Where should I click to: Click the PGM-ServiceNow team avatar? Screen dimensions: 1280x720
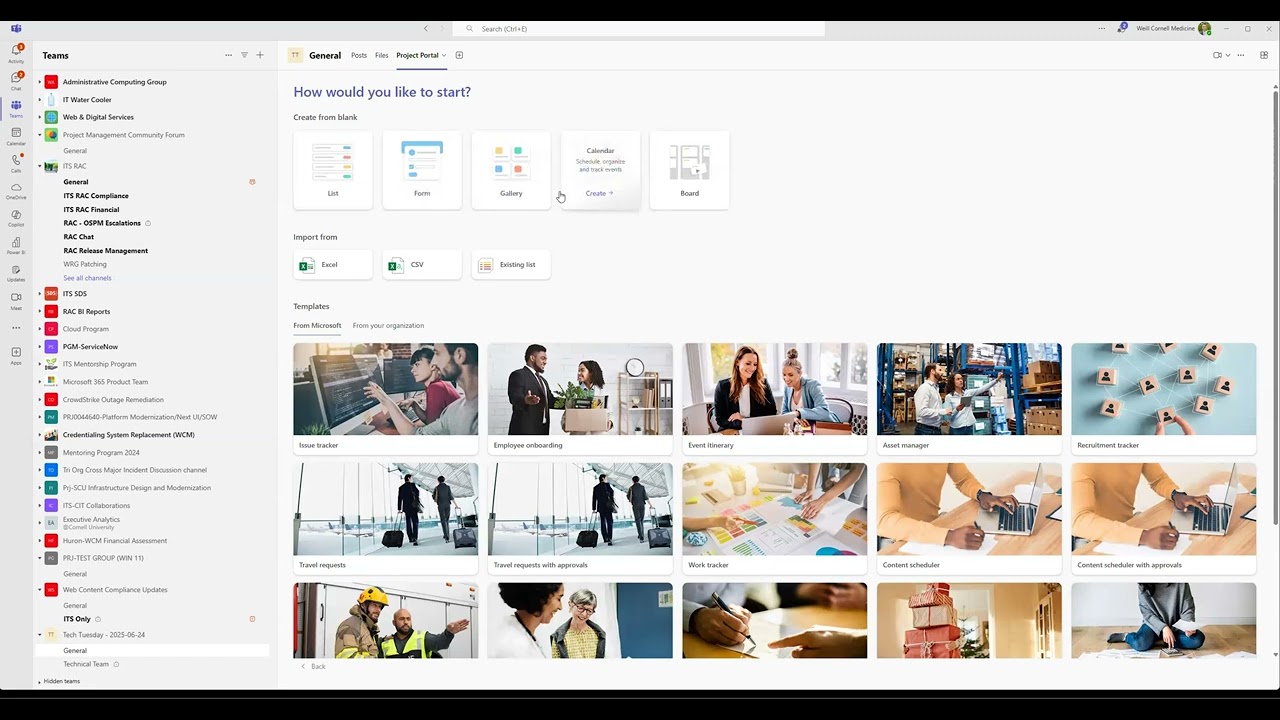point(51,347)
